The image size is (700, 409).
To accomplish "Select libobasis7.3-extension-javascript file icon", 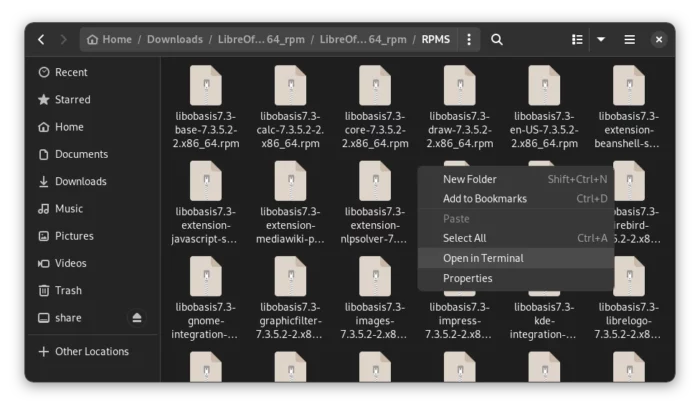I will pyautogui.click(x=205, y=181).
